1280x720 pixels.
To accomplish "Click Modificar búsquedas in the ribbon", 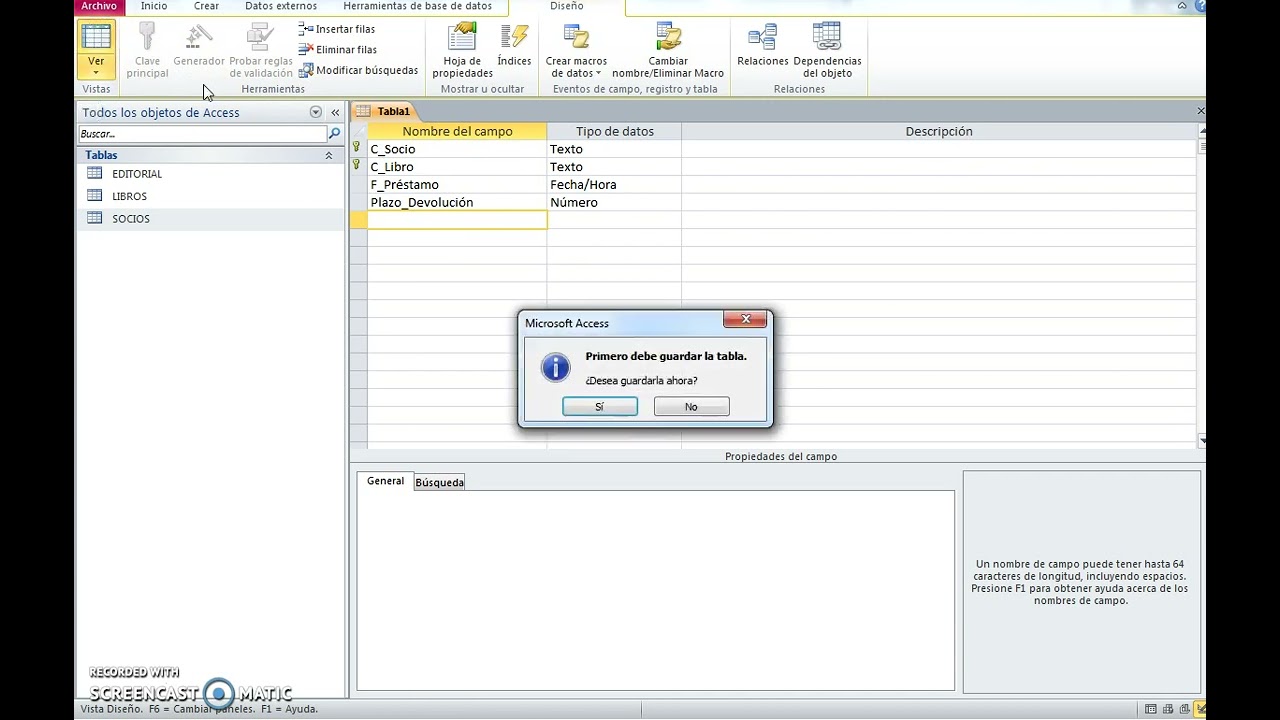I will (358, 70).
